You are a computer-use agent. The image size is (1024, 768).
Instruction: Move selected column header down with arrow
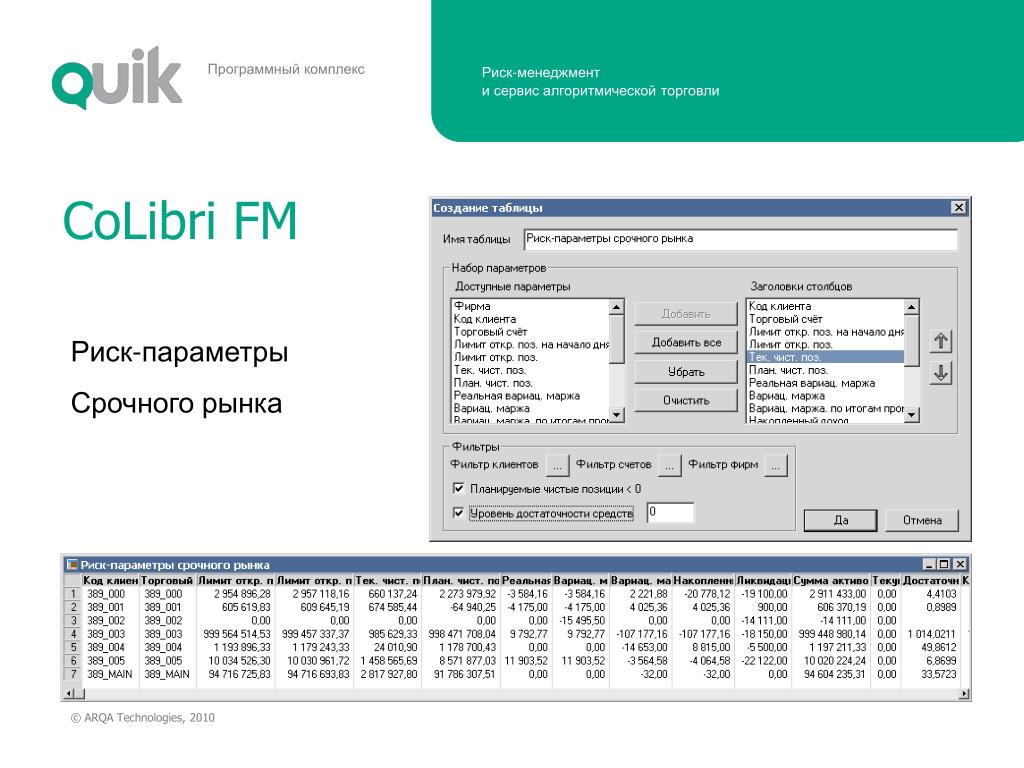940,373
